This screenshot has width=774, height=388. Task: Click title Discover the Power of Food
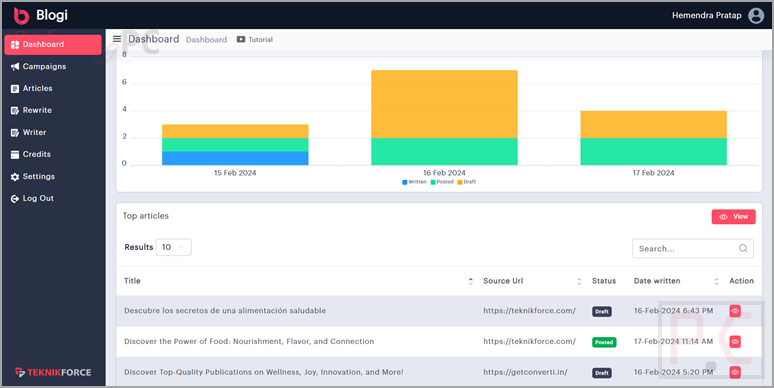click(249, 342)
